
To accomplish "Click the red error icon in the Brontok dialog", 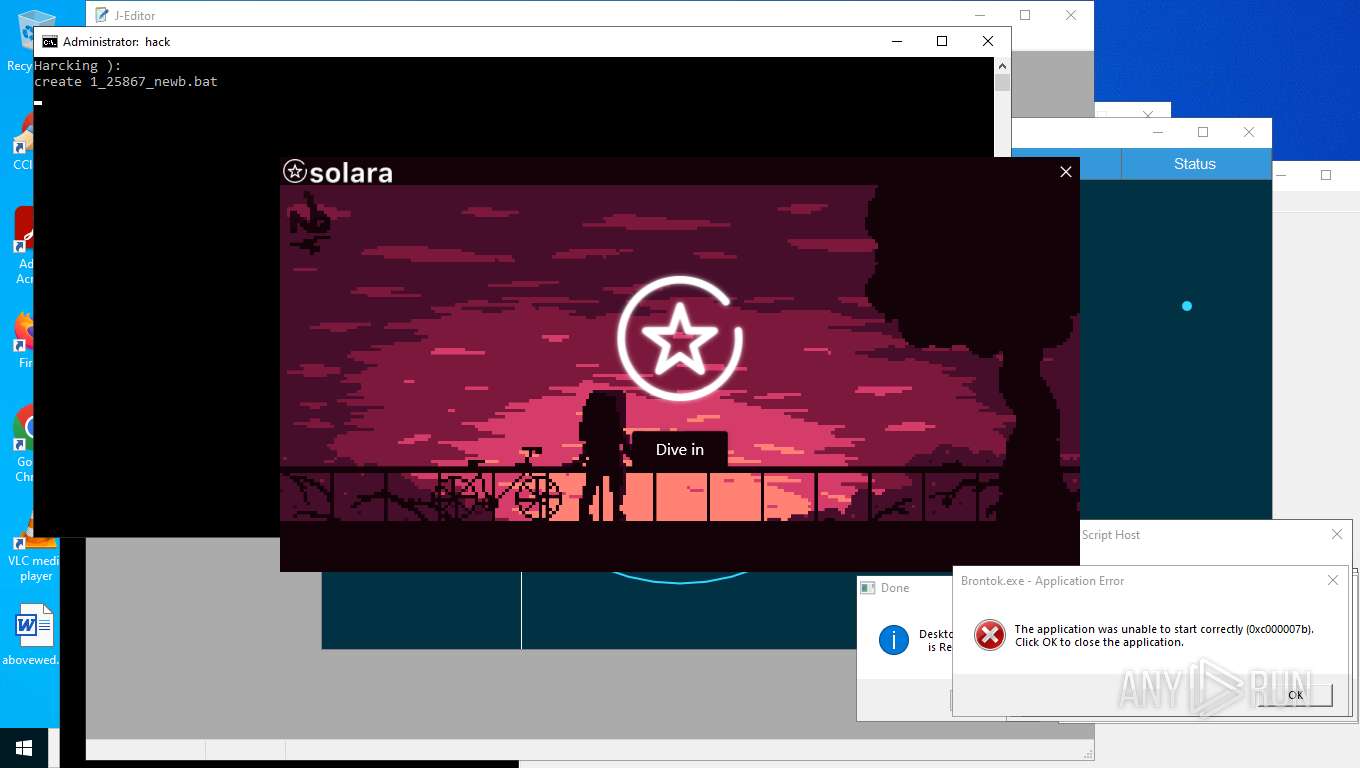I will click(x=990, y=635).
